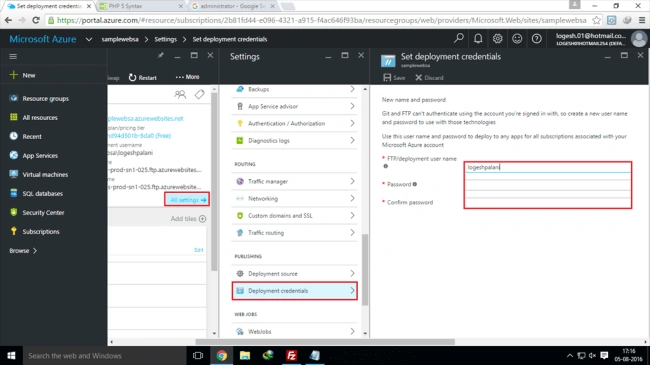Focus FTP/deployment user name field
Viewport: 650px width, 365px height.
click(547, 167)
